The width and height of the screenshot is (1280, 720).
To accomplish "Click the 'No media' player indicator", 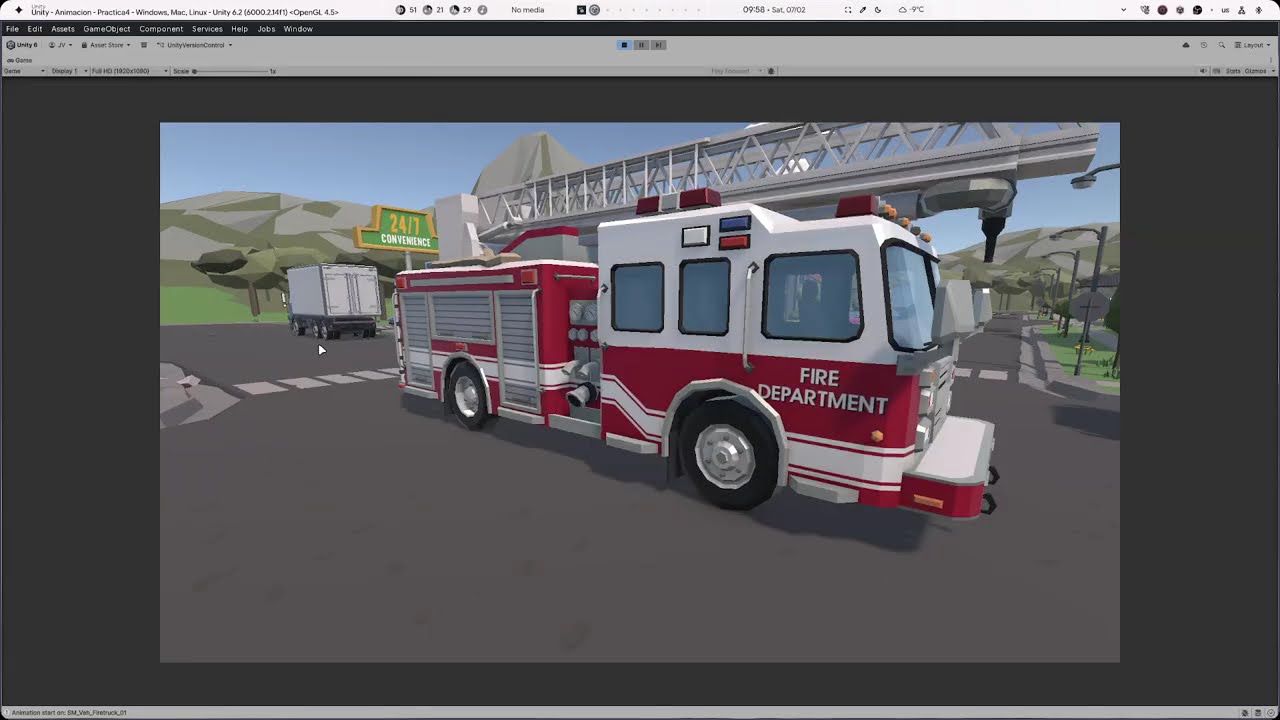I will point(527,10).
